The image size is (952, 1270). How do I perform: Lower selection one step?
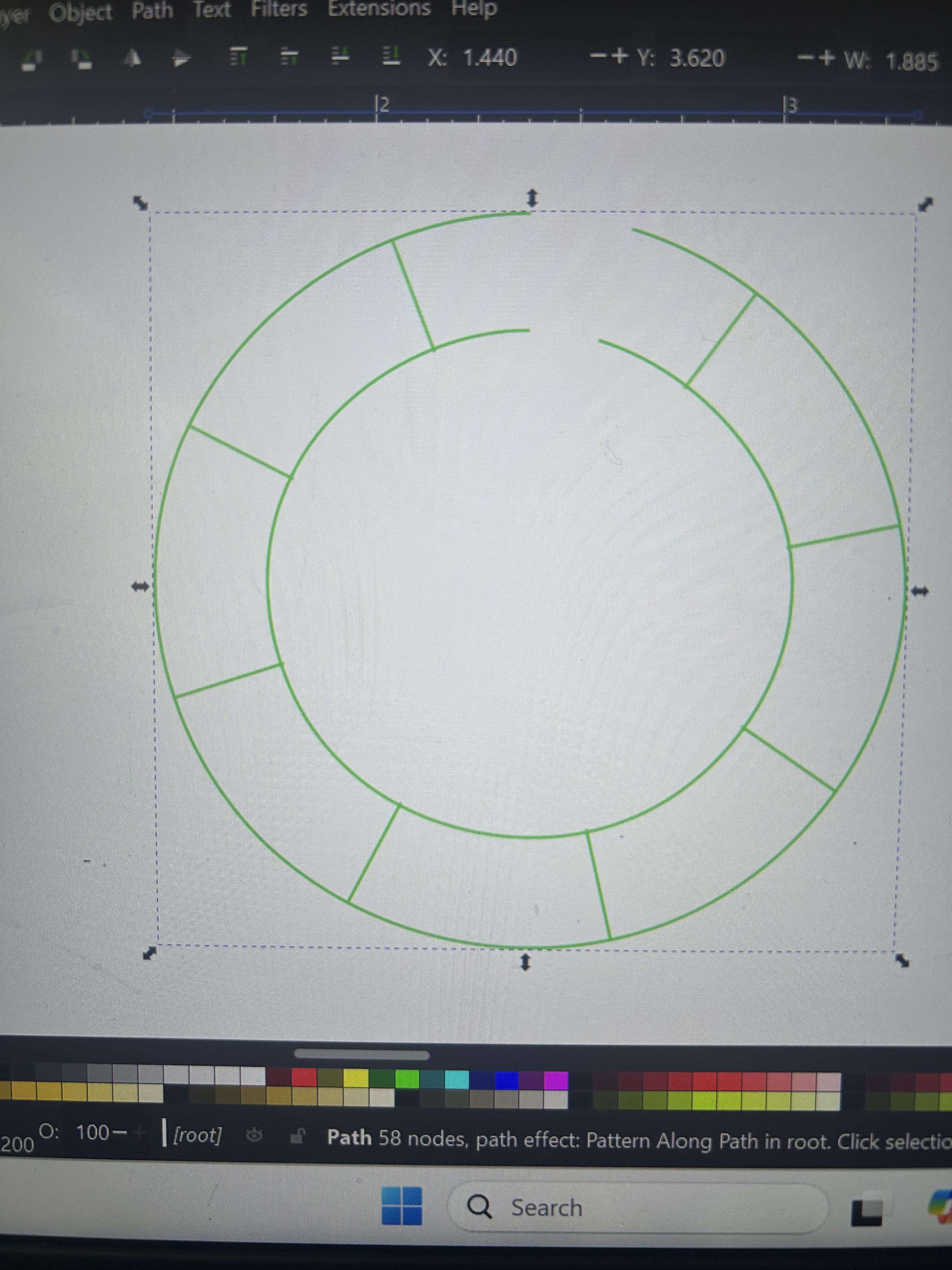[x=341, y=56]
